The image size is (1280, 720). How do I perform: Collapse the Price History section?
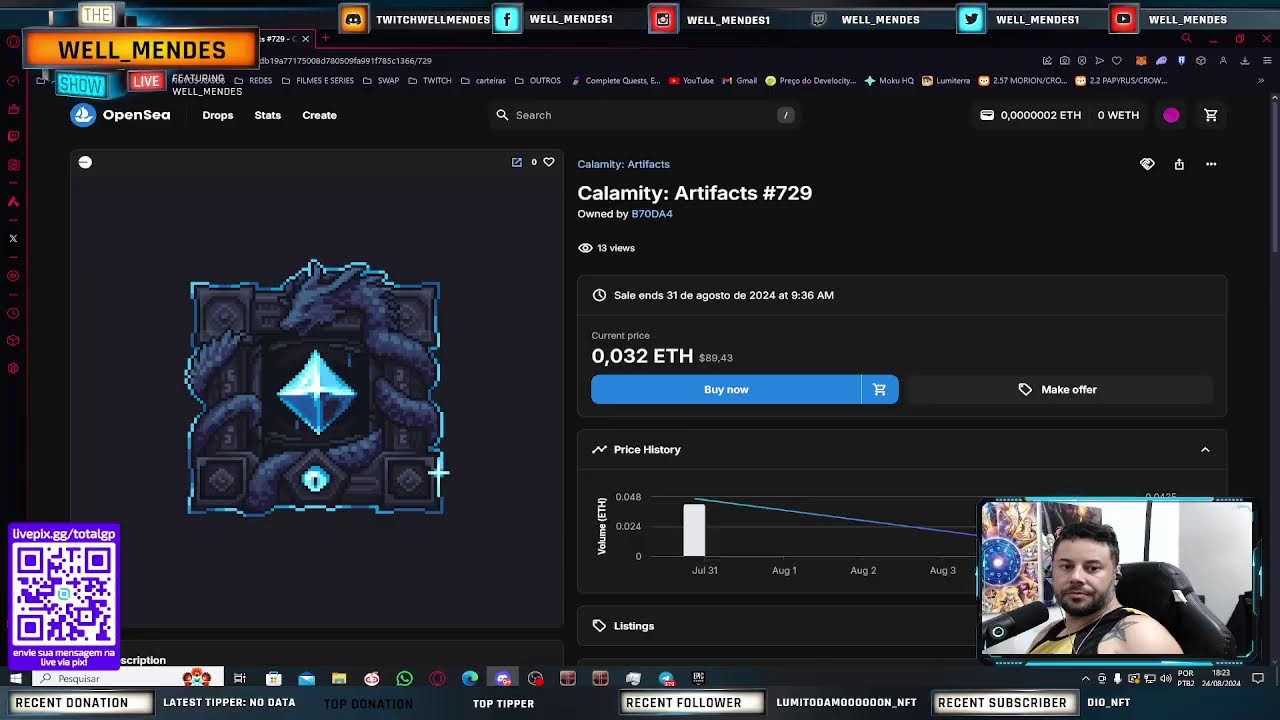1205,450
